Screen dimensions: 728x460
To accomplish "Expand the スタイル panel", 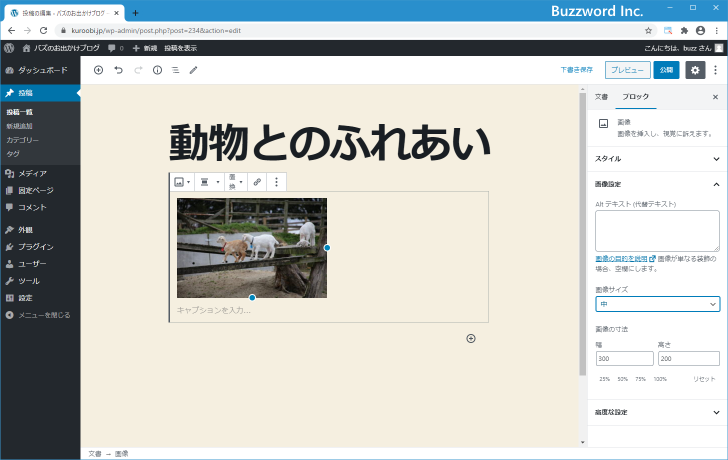I will (x=657, y=159).
